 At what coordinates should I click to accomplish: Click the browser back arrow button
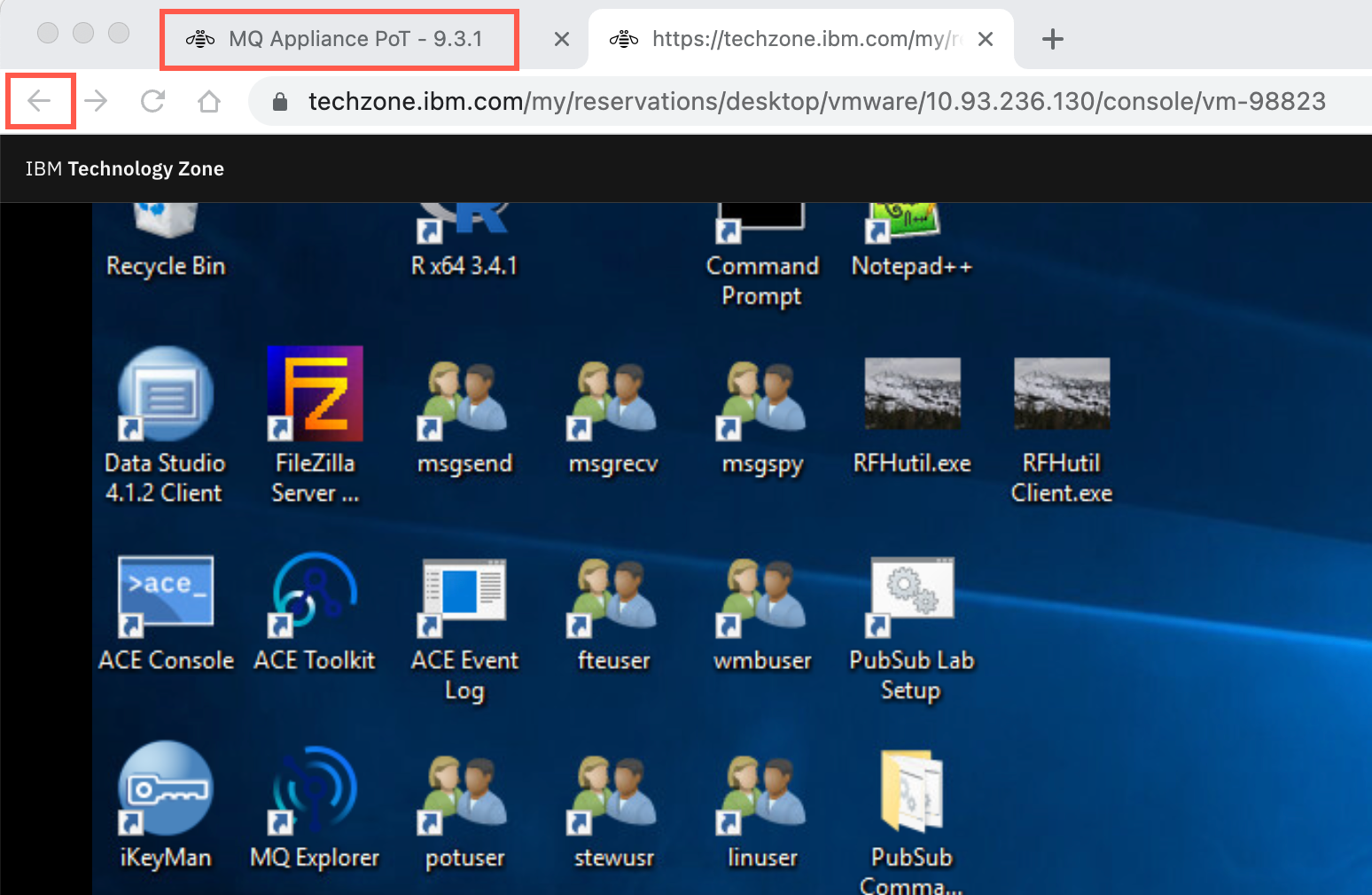coord(40,101)
